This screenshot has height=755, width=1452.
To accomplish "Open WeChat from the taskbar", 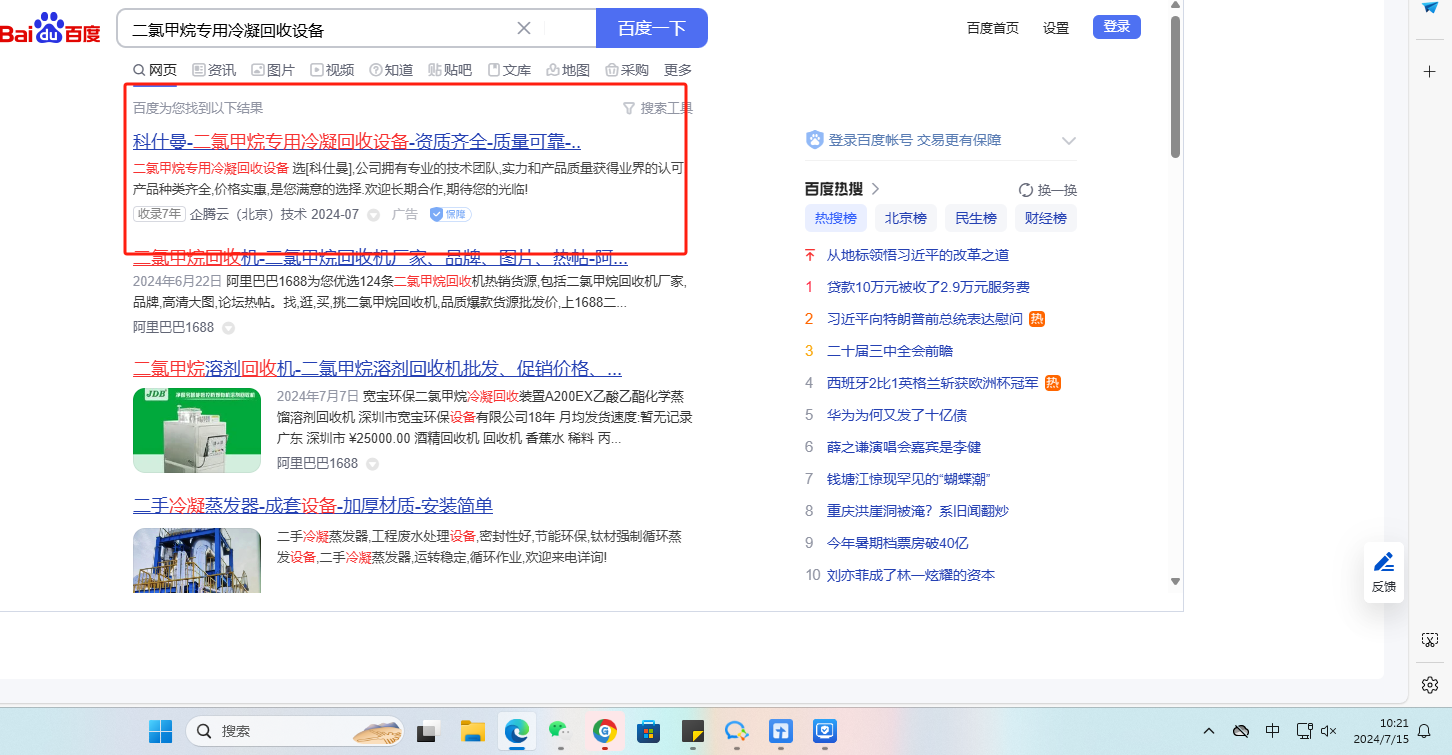I will click(x=560, y=731).
